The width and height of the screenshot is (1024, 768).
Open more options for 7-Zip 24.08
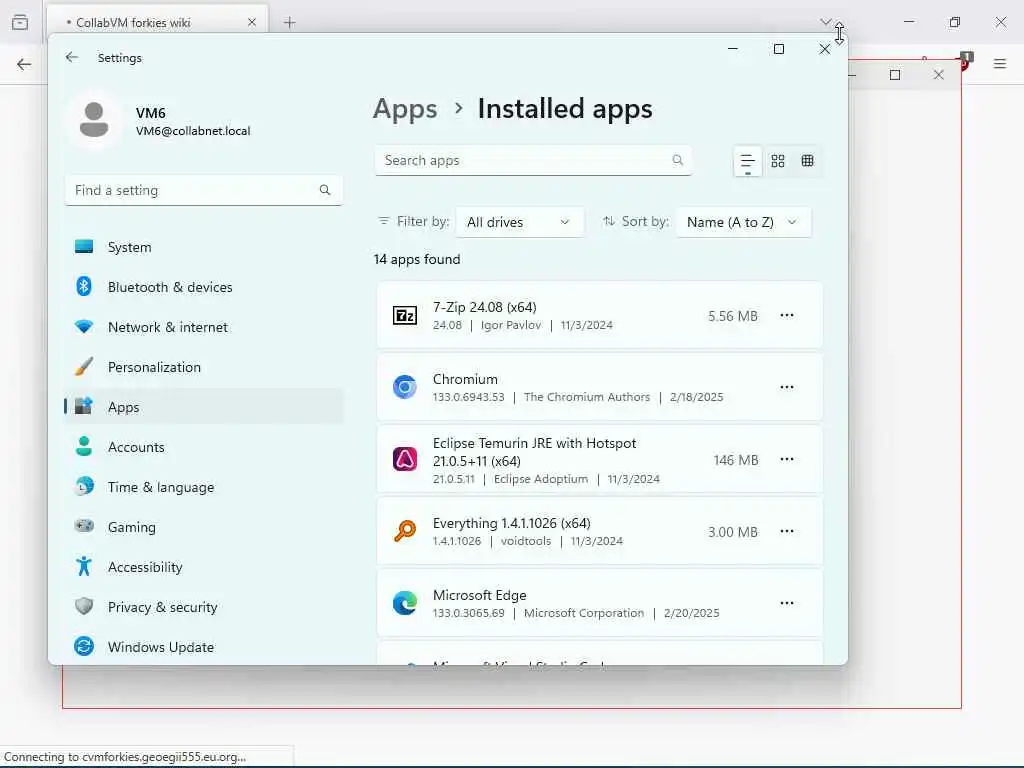[787, 315]
